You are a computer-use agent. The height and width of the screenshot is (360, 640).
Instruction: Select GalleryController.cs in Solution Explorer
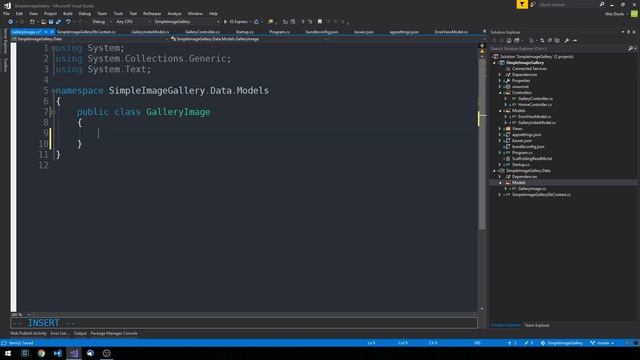(x=535, y=99)
